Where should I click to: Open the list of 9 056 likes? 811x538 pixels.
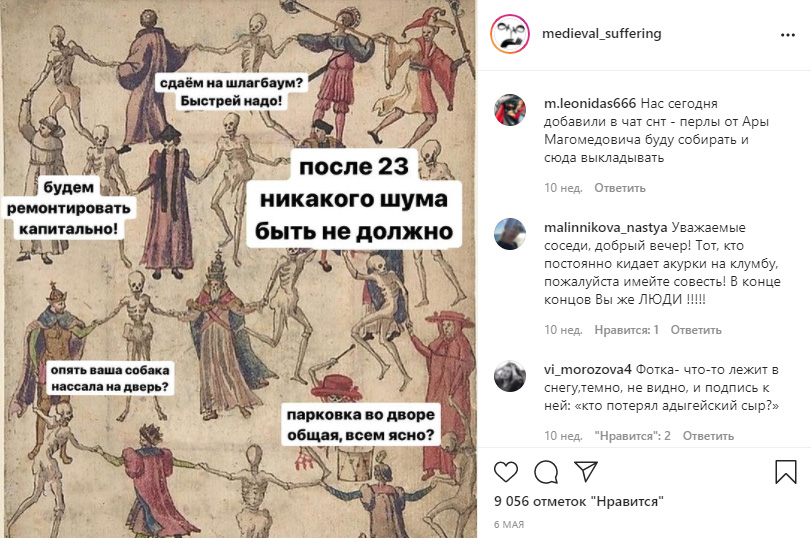[x=579, y=501]
